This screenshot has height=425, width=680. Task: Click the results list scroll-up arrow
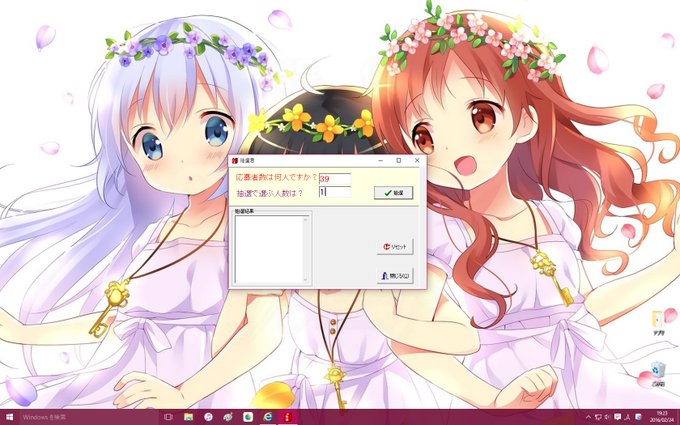click(x=306, y=220)
